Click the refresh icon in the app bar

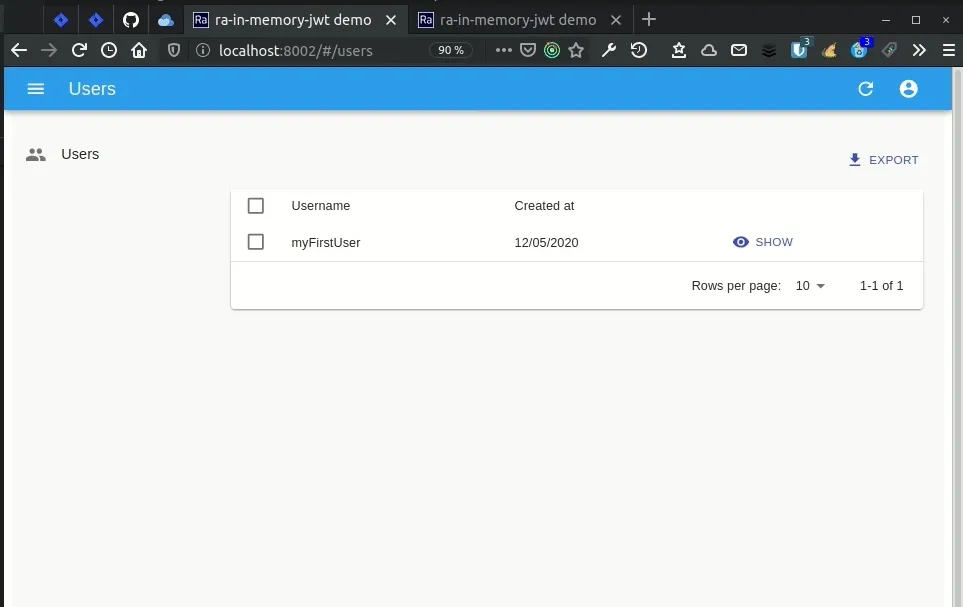pos(865,89)
